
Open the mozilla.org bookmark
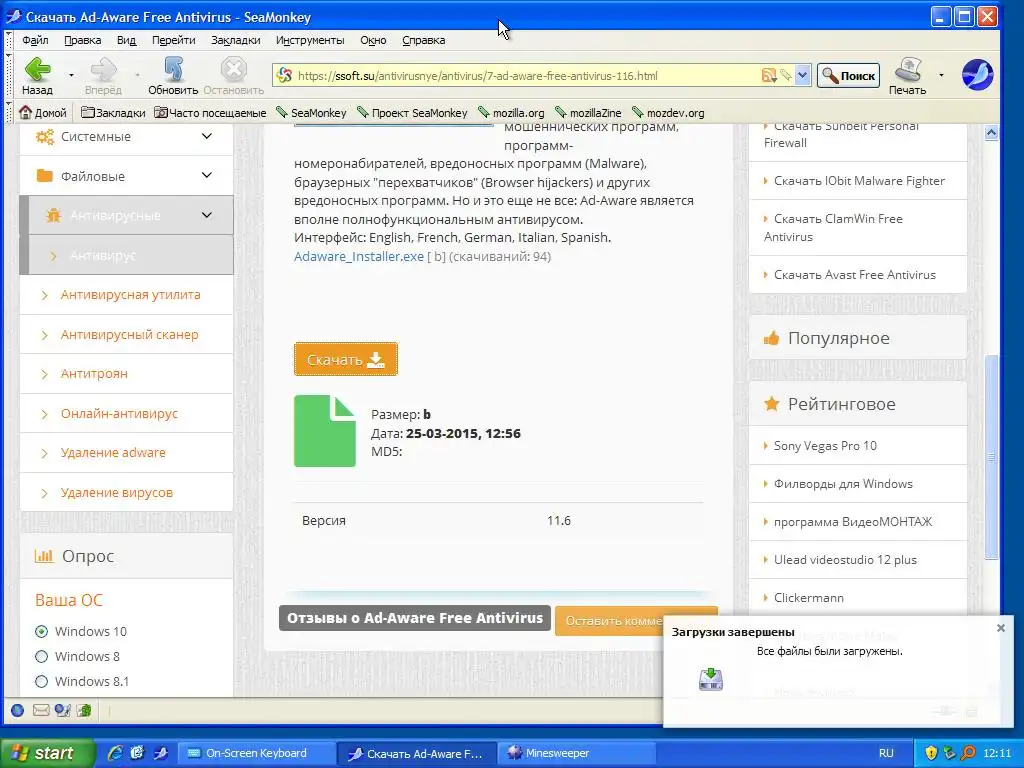click(511, 113)
